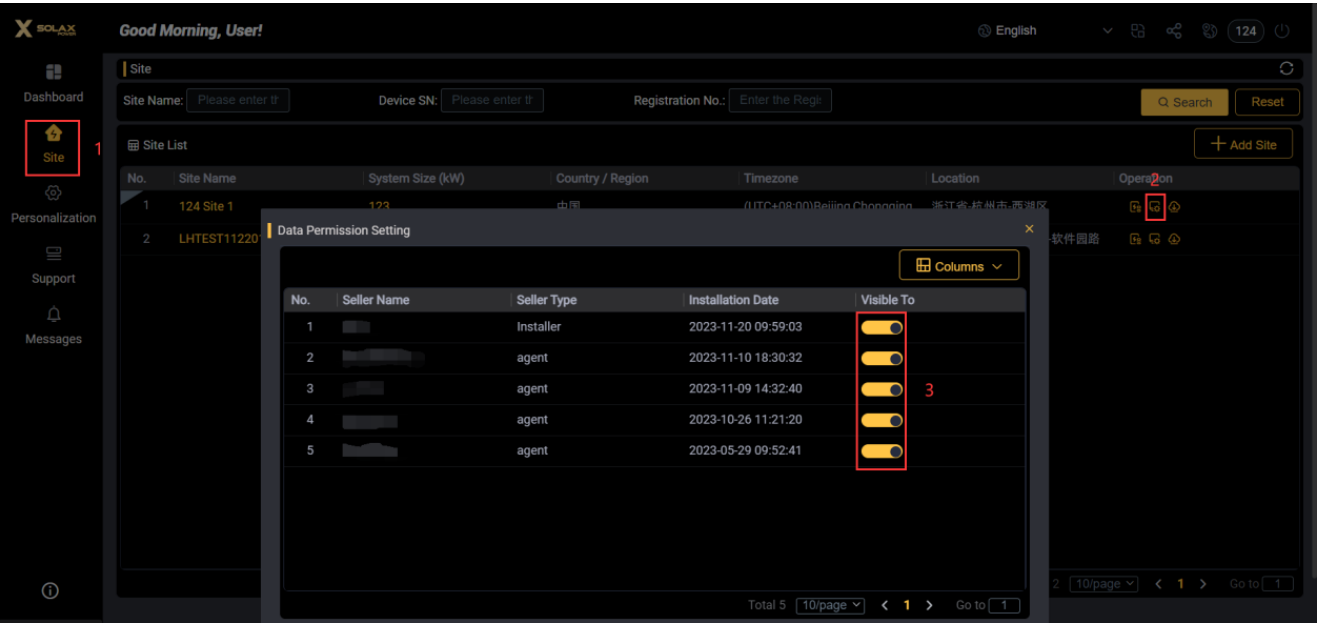Viewport: 1317px width, 627px height.
Task: Open the info icon at sidebar bottom
Action: [49, 591]
